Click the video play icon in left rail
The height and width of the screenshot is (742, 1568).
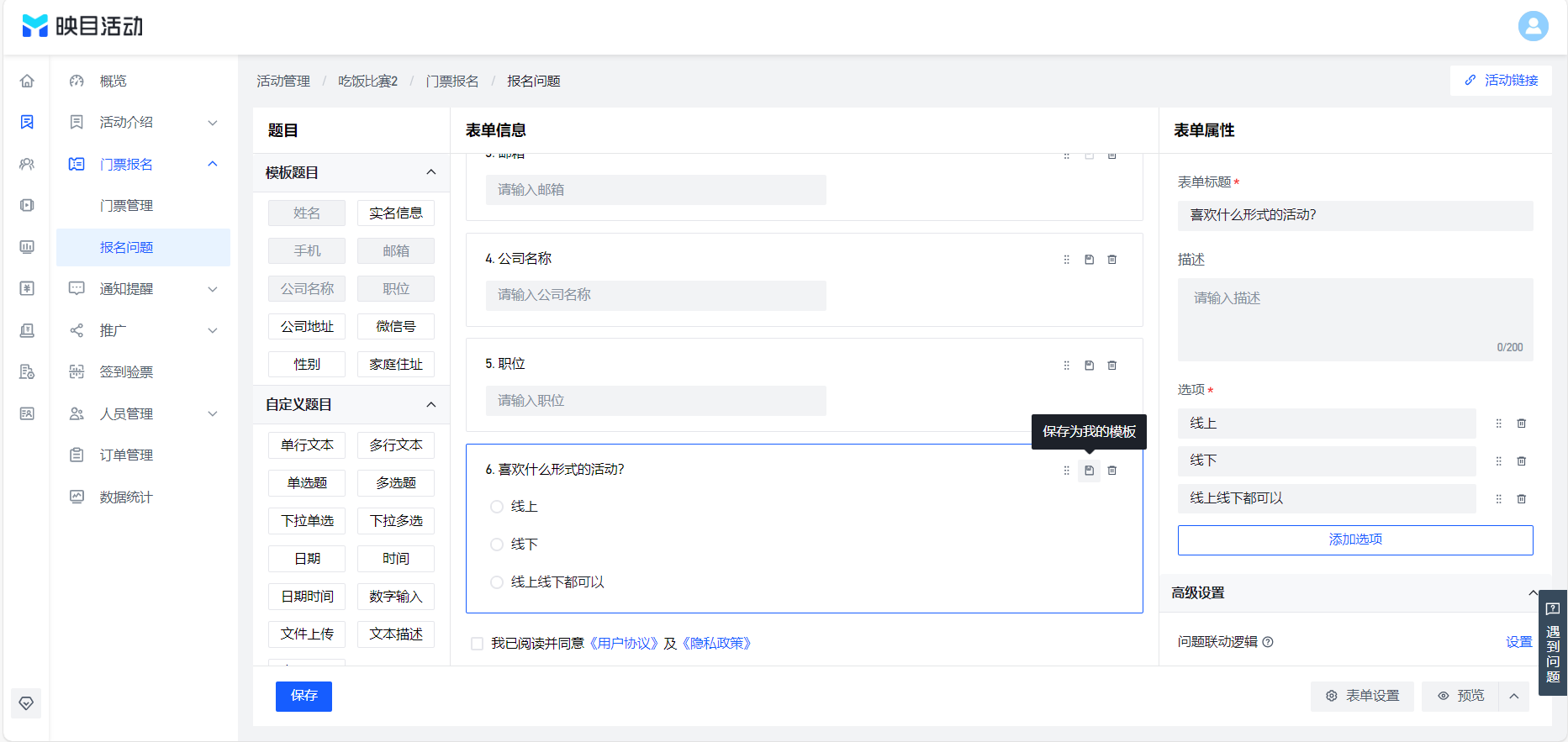click(27, 205)
